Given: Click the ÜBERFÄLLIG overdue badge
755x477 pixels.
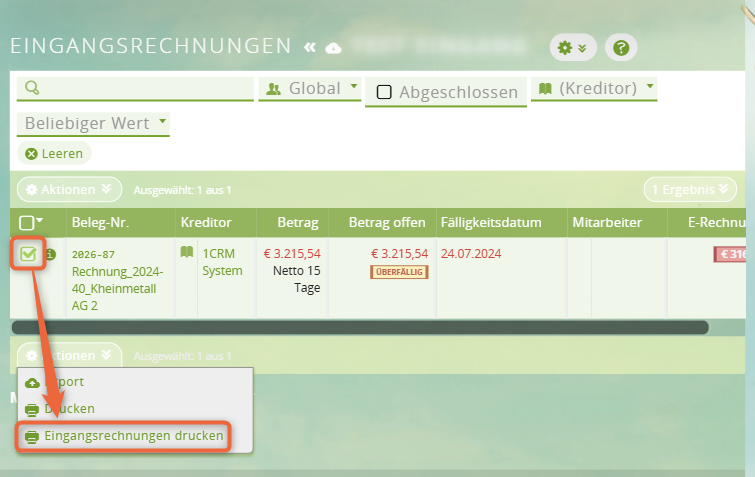Looking at the screenshot, I should [x=399, y=272].
